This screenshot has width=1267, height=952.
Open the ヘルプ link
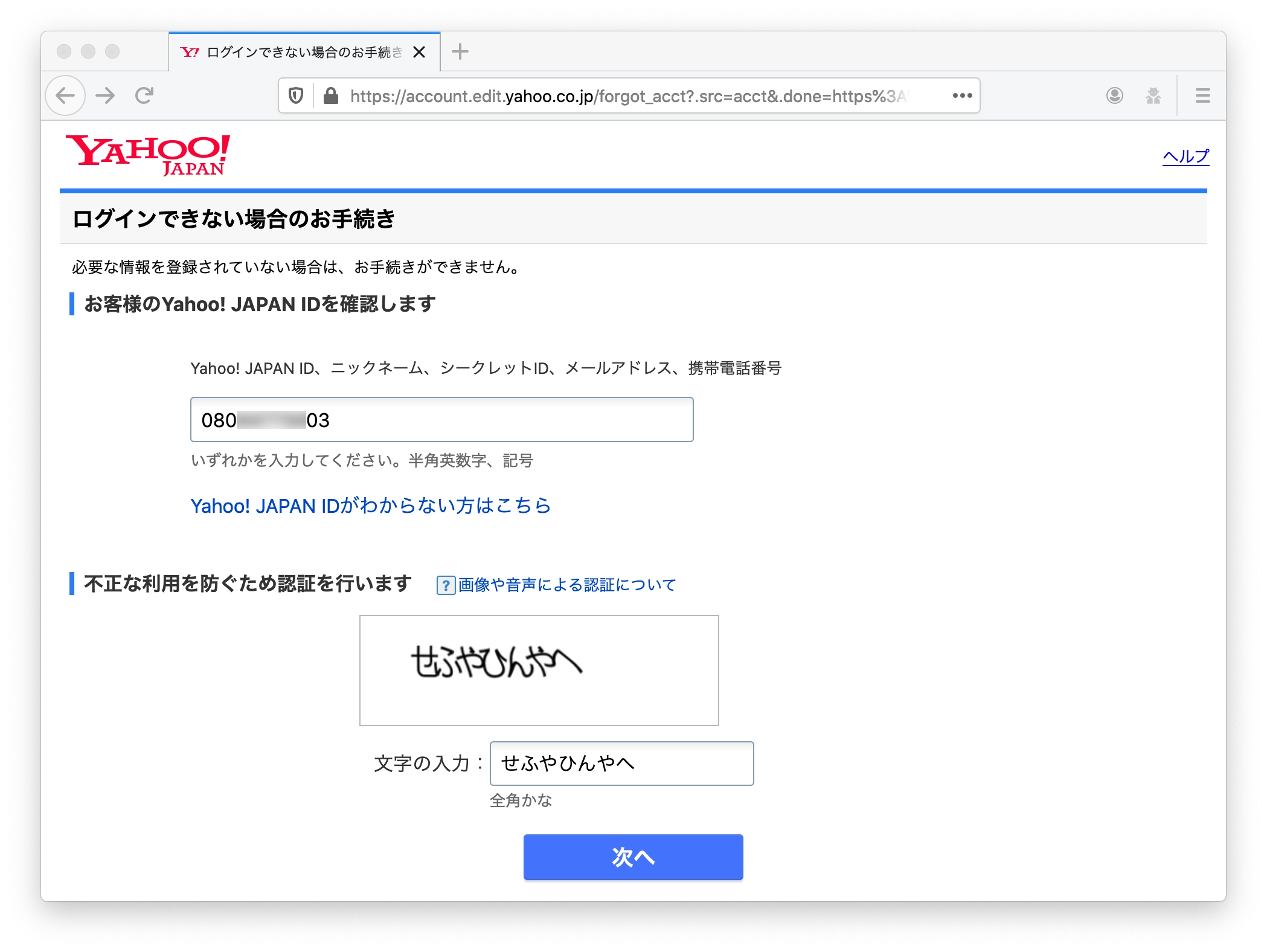[x=1185, y=156]
